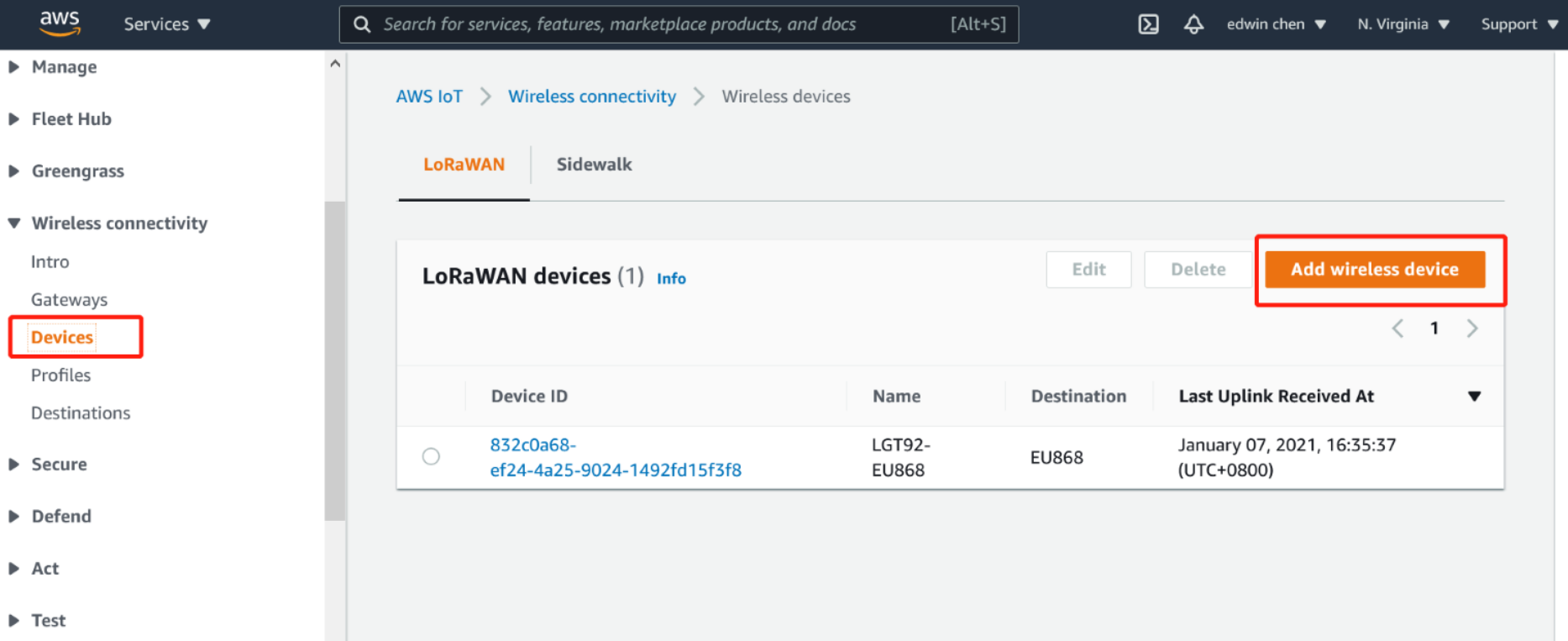
Task: Open the AWS logo home
Action: [x=60, y=24]
